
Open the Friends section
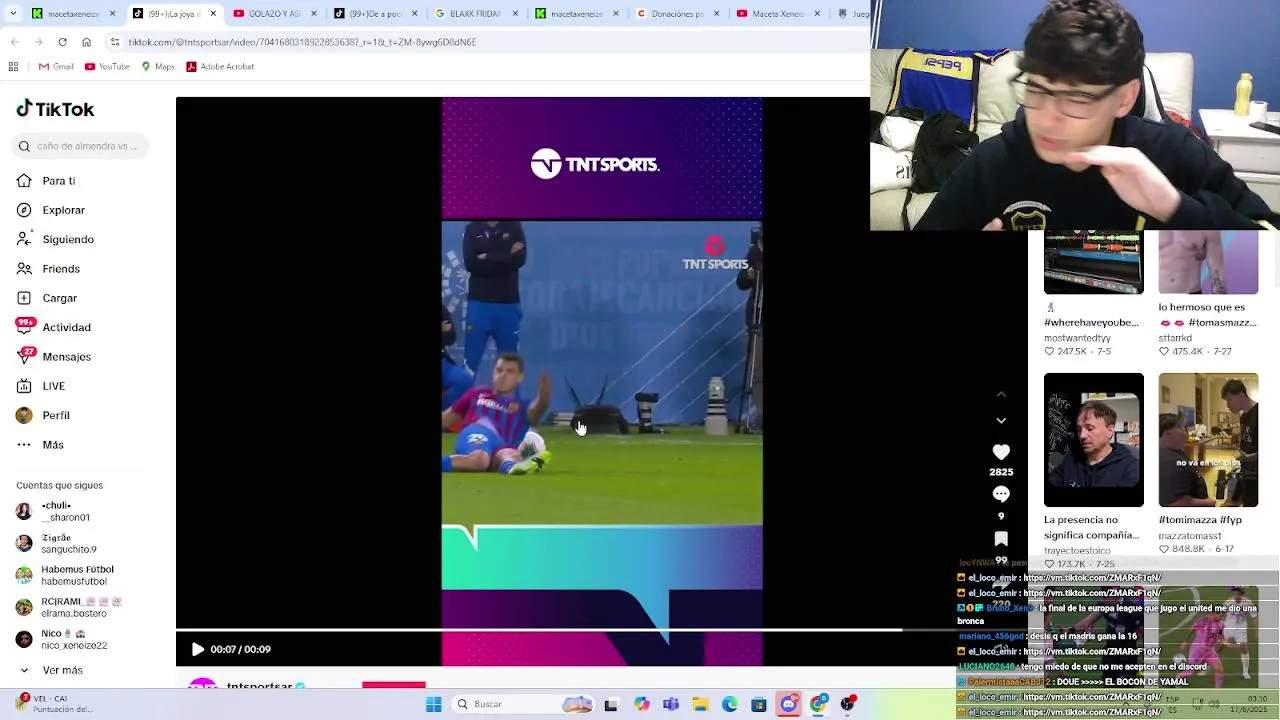(49, 269)
